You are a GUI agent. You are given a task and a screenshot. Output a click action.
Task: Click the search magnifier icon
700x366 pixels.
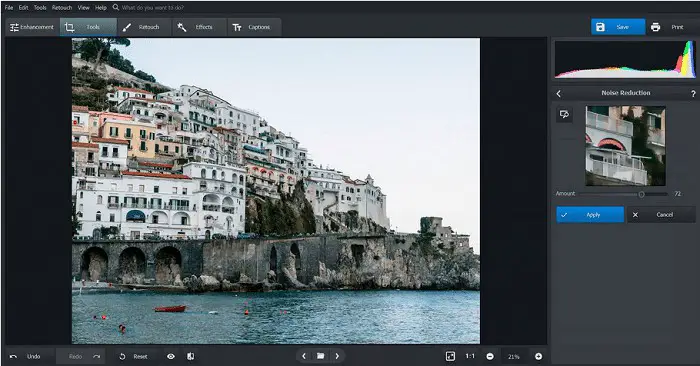(x=116, y=8)
